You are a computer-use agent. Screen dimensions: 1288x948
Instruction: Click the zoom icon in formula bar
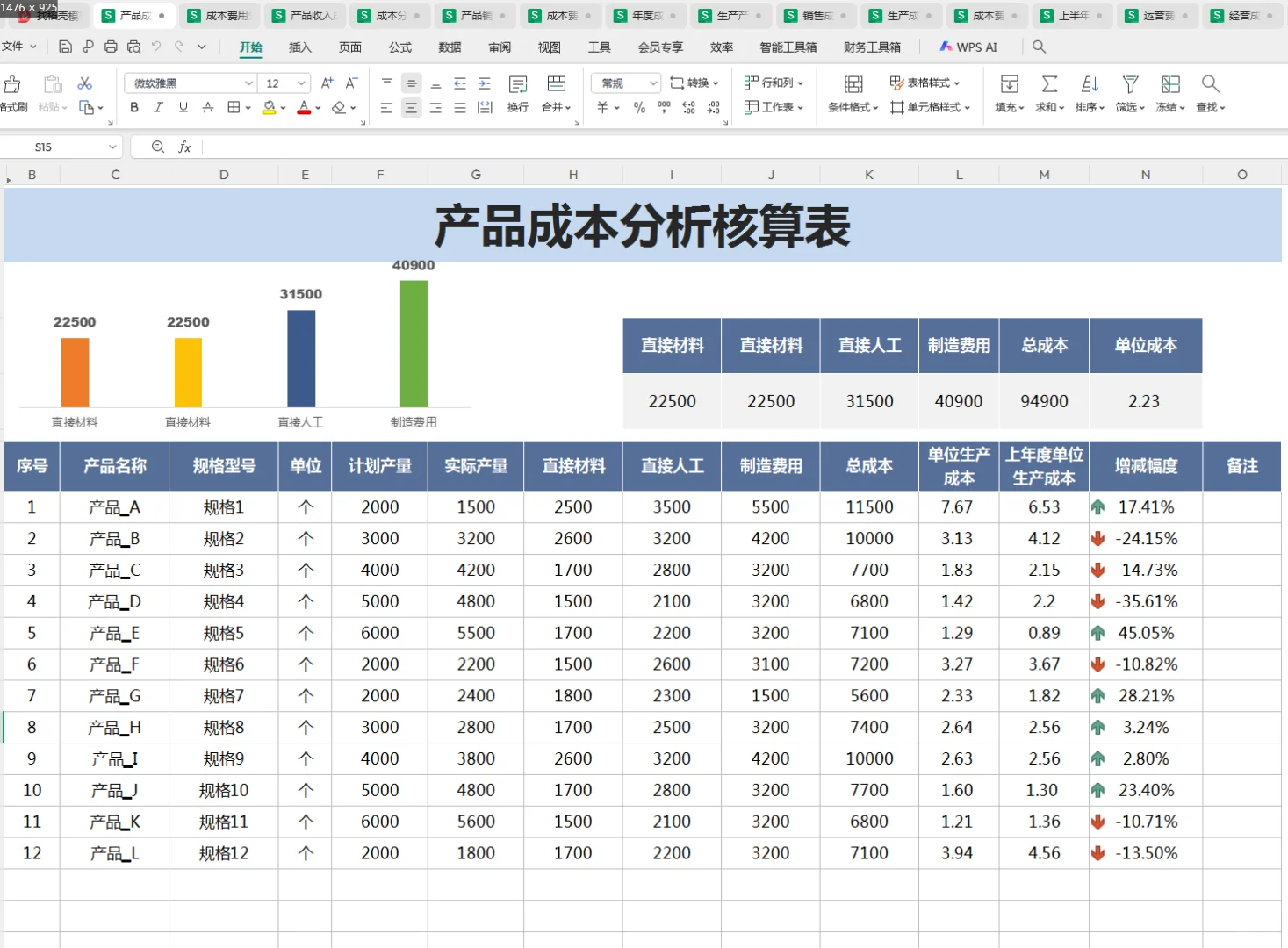point(158,147)
